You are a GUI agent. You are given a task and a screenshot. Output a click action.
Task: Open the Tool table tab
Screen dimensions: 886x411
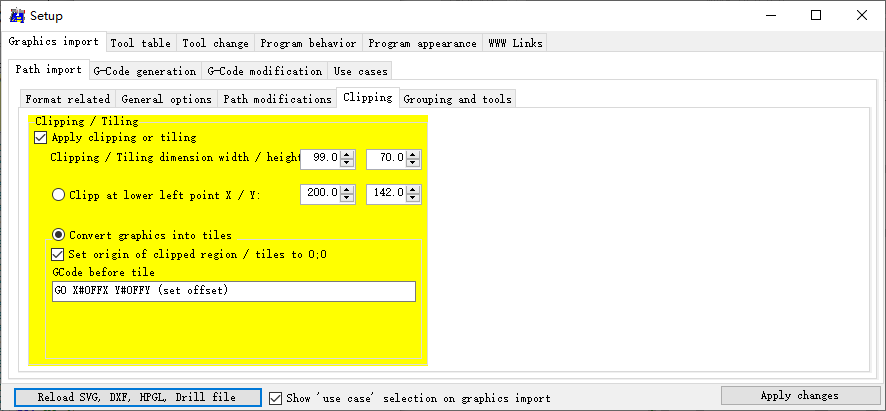[x=140, y=43]
